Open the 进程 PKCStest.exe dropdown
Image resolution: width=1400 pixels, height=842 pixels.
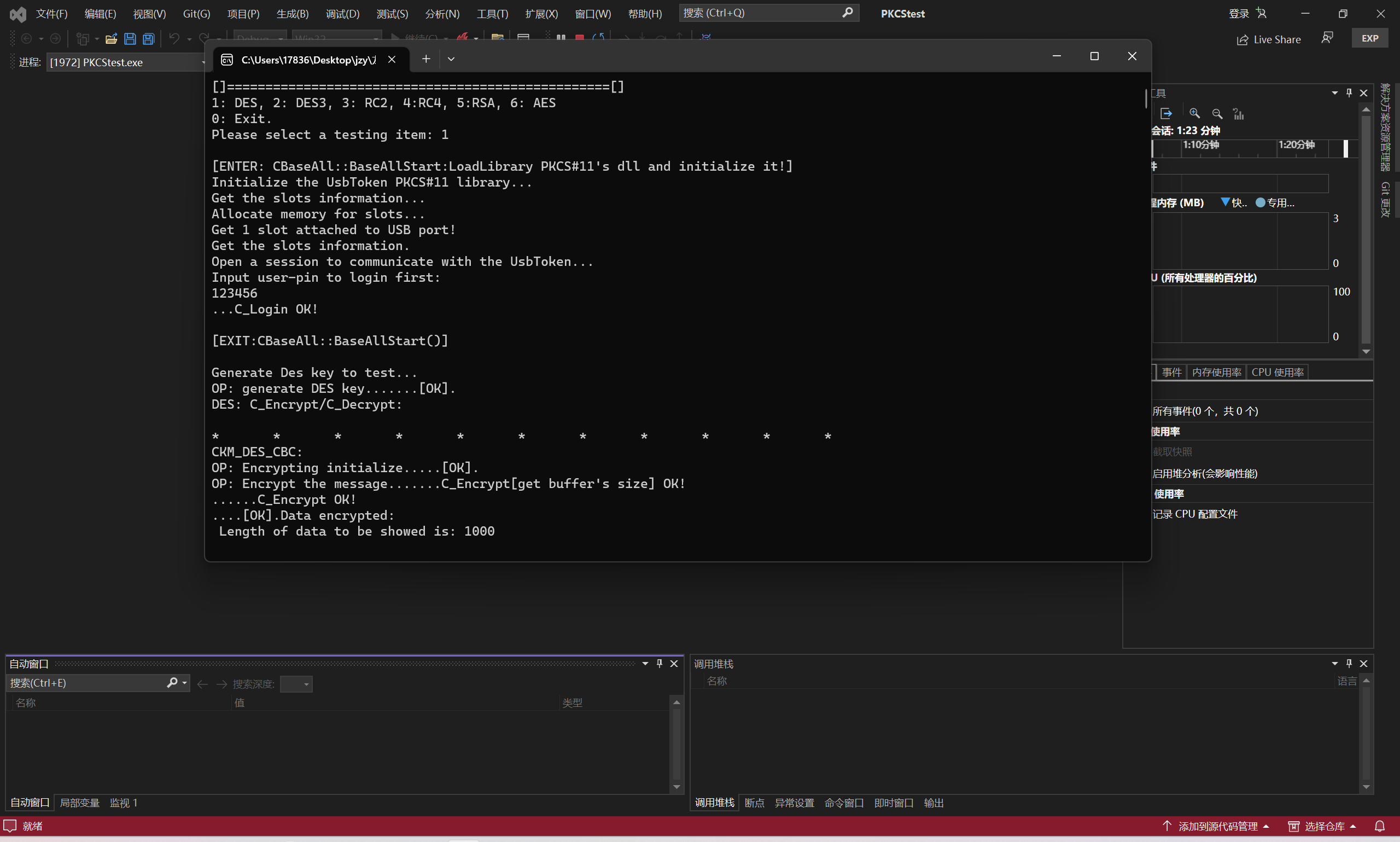click(x=203, y=62)
